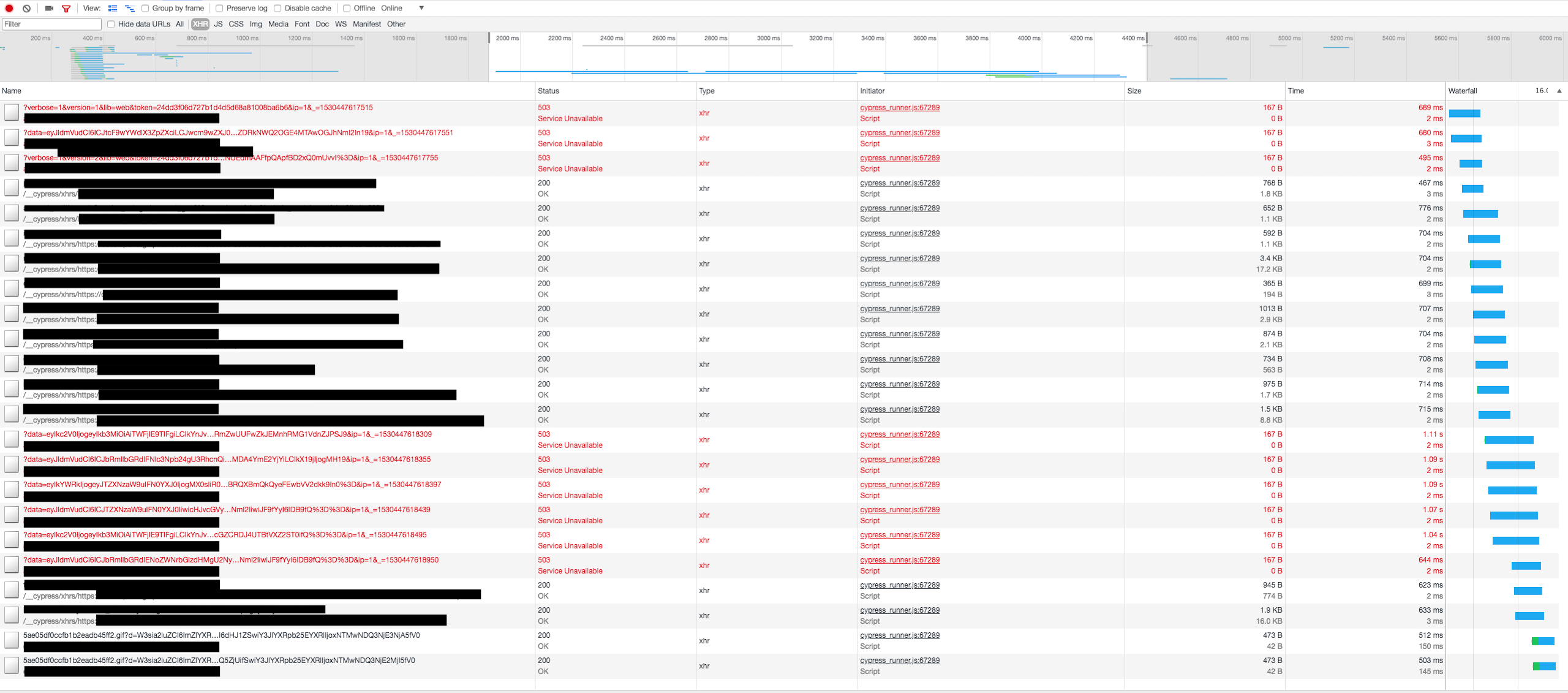
Task: Switch to large request rows view
Action: pos(111,8)
